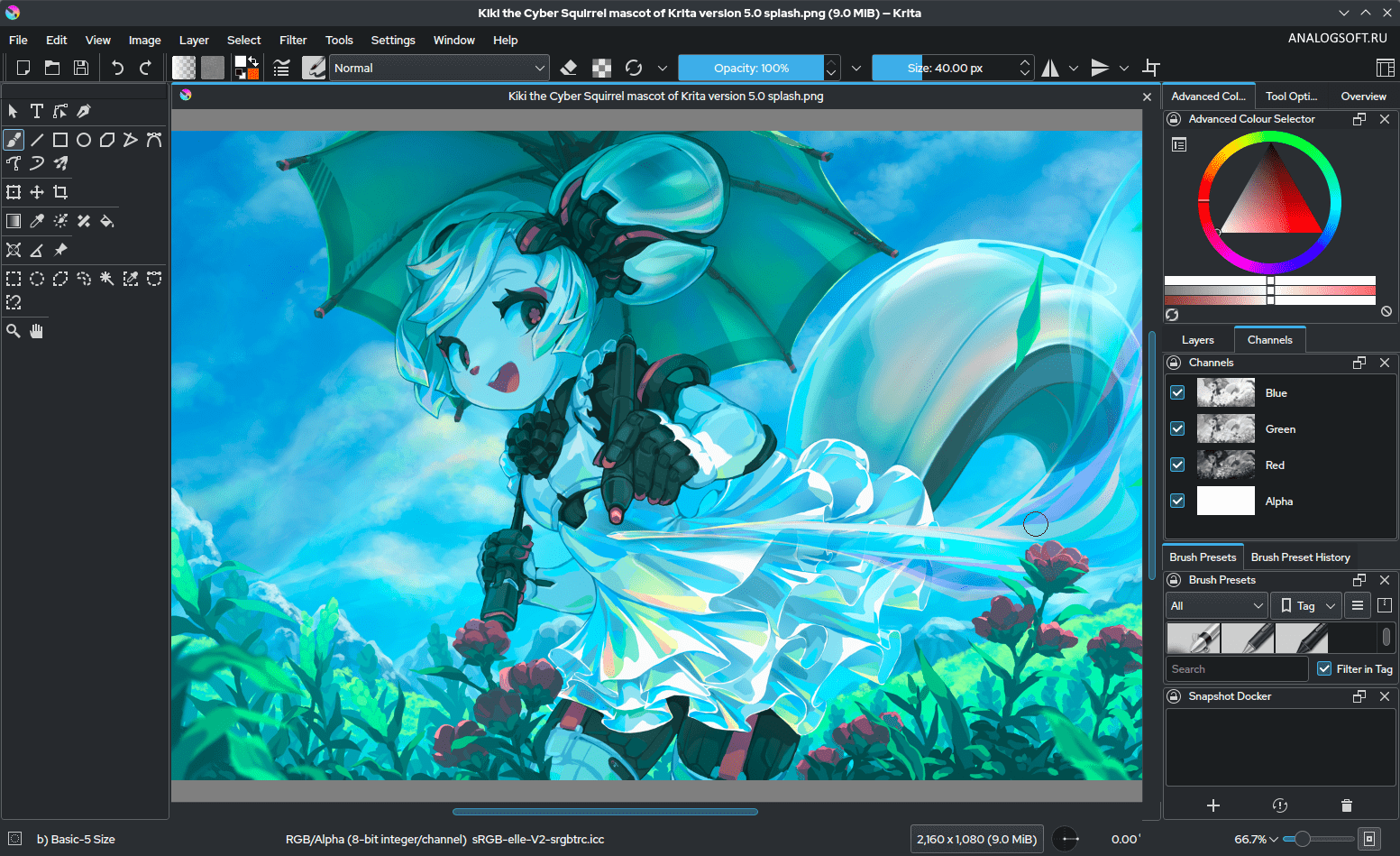
Task: Activate the Pan tool
Action: pyautogui.click(x=36, y=330)
